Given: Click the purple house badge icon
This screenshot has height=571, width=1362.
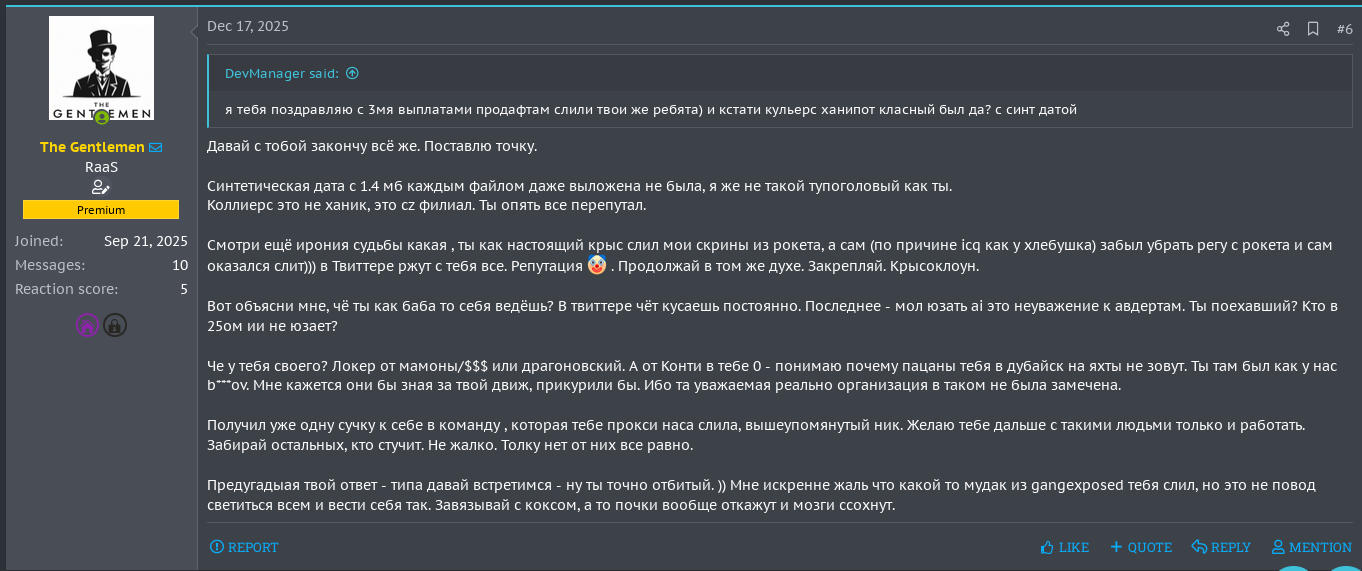Looking at the screenshot, I should tap(87, 325).
